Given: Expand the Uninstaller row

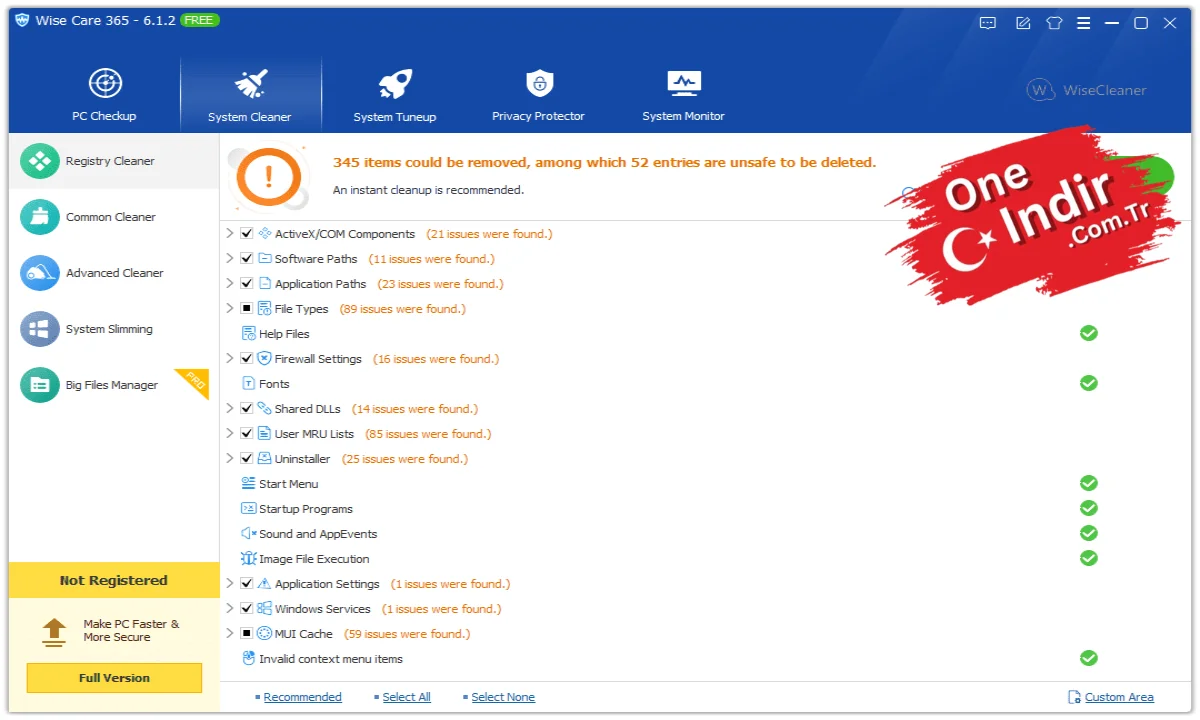Looking at the screenshot, I should click(230, 459).
